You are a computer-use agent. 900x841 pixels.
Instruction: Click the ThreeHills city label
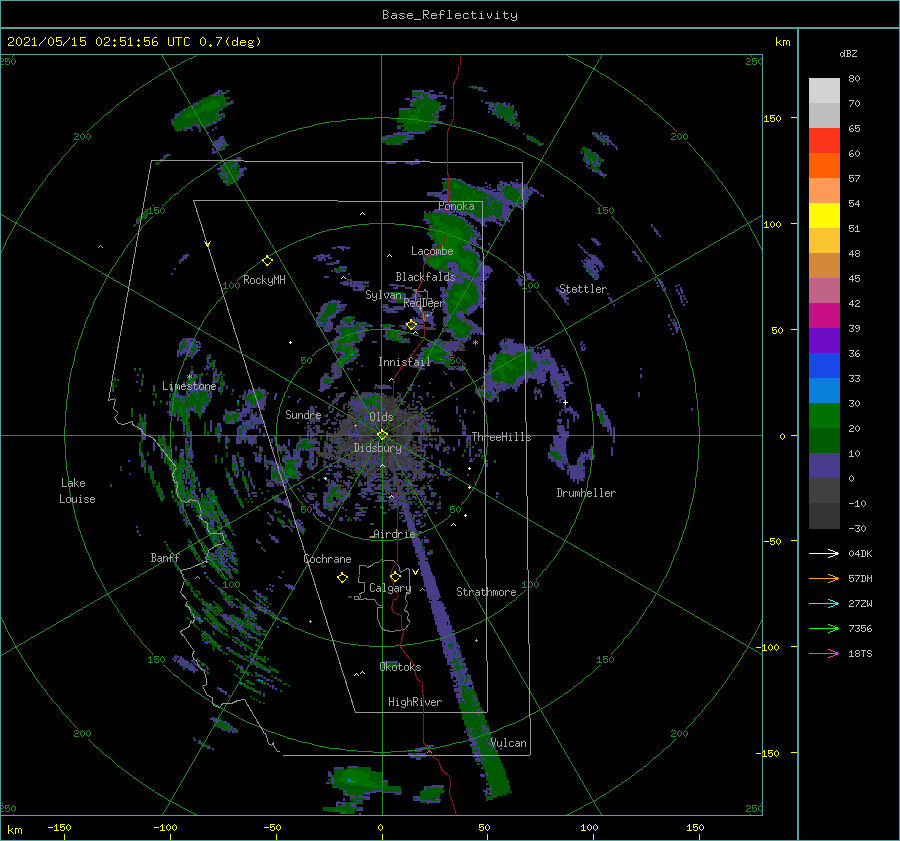coord(501,437)
